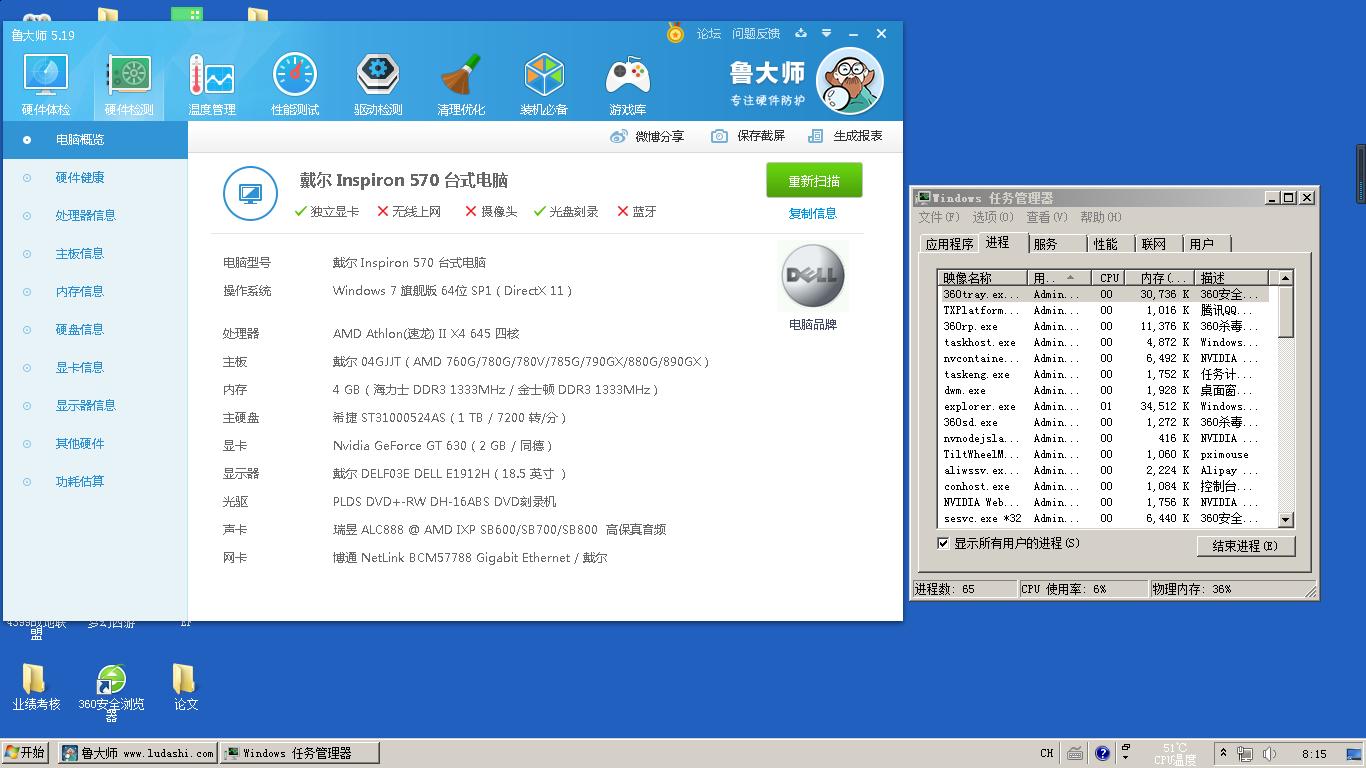Generate report via 生成报表 icon
1366x768 pixels.
[816, 136]
